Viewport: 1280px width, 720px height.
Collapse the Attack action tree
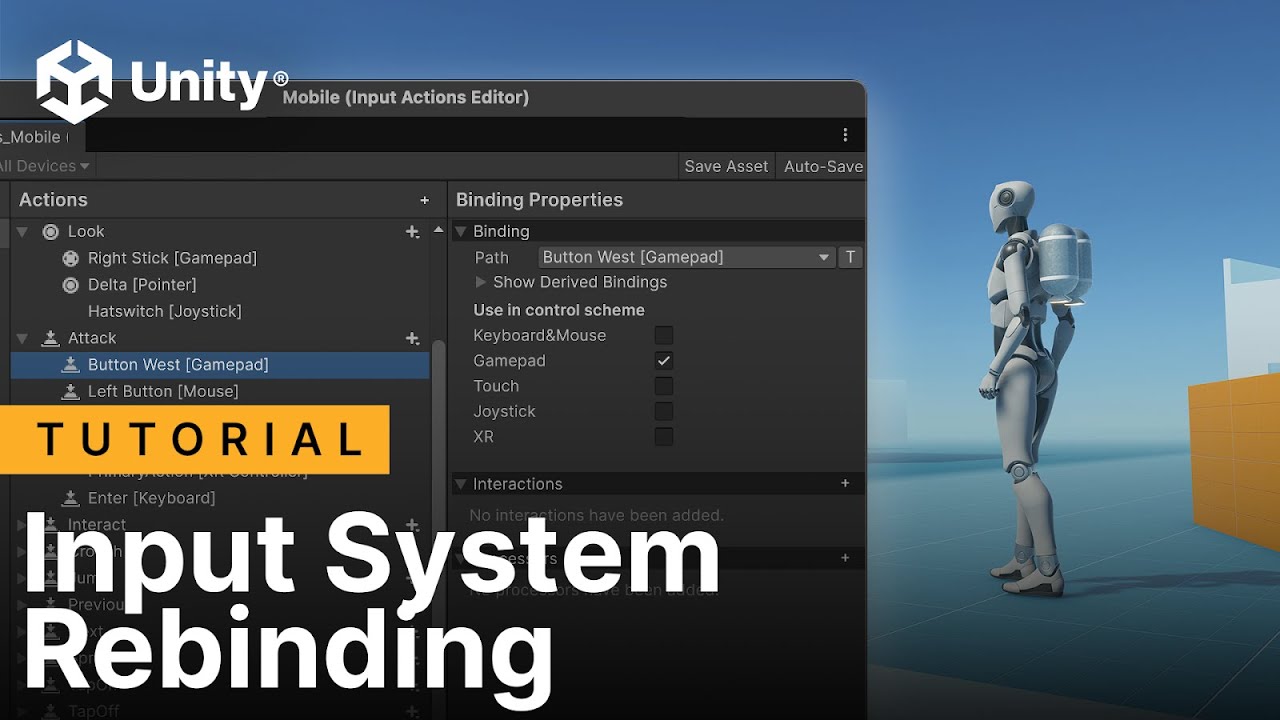22,338
